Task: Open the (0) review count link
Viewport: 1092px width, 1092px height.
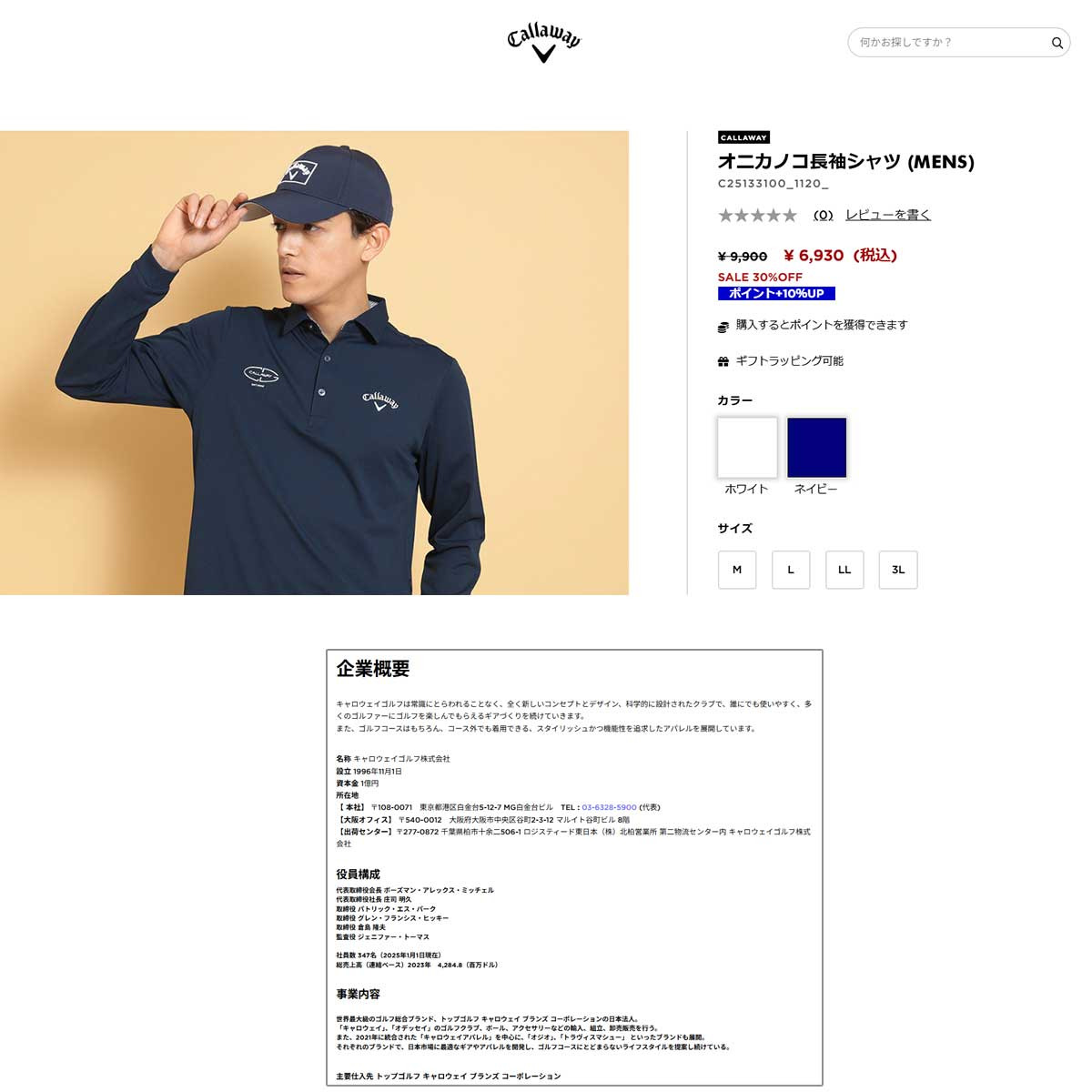Action: pyautogui.click(x=823, y=216)
